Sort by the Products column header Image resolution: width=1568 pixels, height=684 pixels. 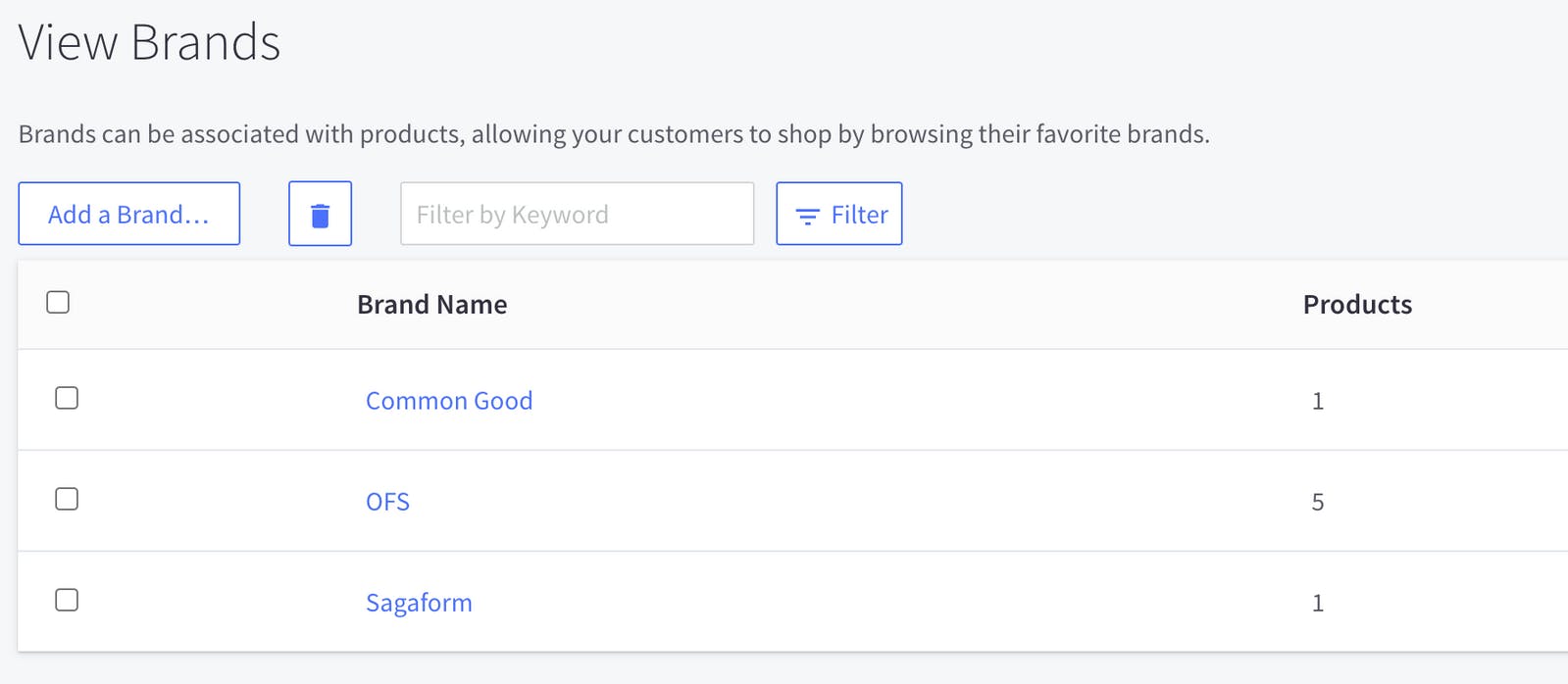click(1357, 305)
